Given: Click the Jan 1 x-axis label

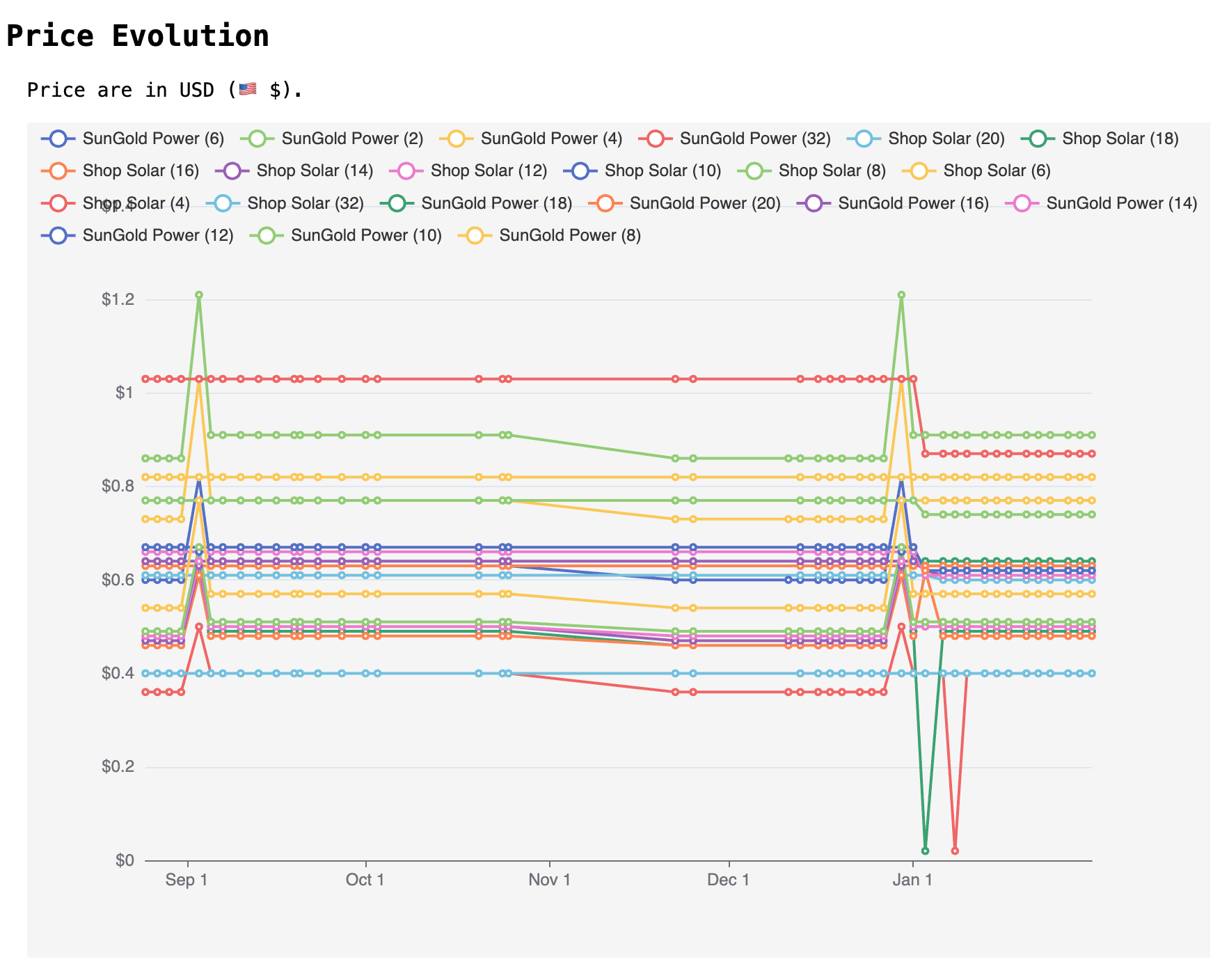Looking at the screenshot, I should click(912, 880).
